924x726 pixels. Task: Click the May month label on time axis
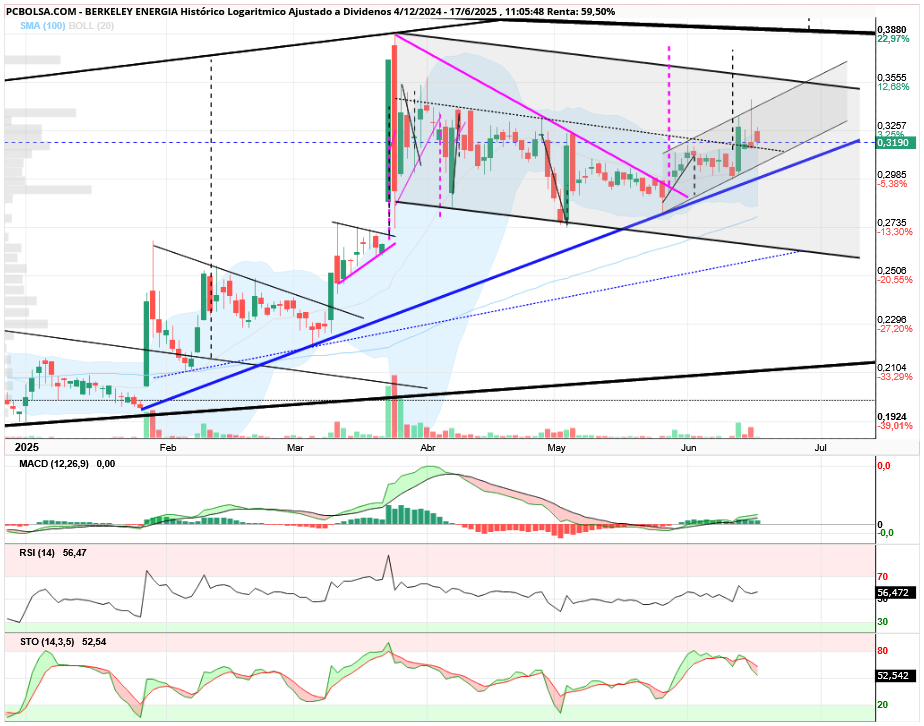click(556, 448)
